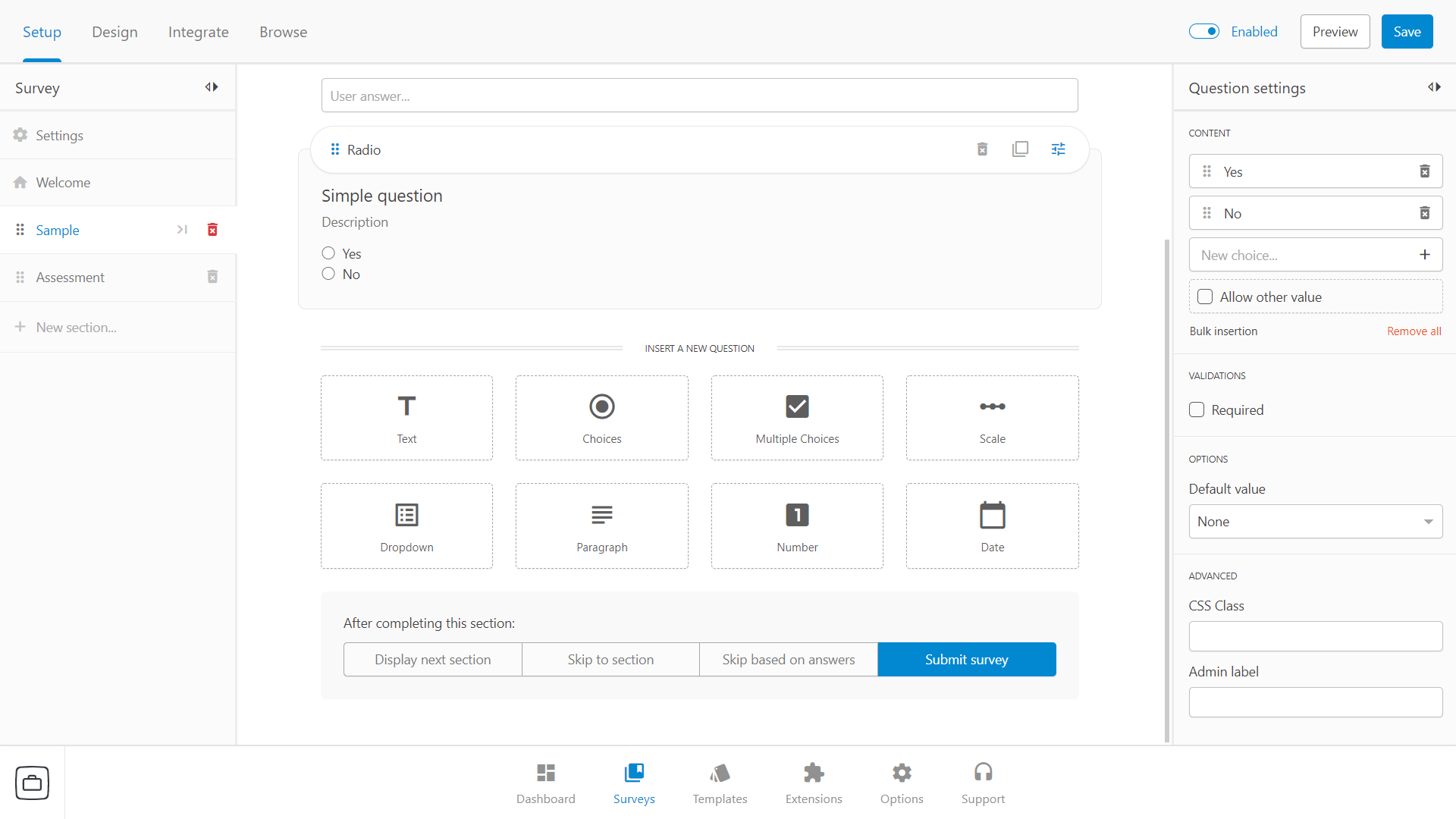Switch to the Setup tab
Screen dimensions: 1456x819
pos(42,32)
